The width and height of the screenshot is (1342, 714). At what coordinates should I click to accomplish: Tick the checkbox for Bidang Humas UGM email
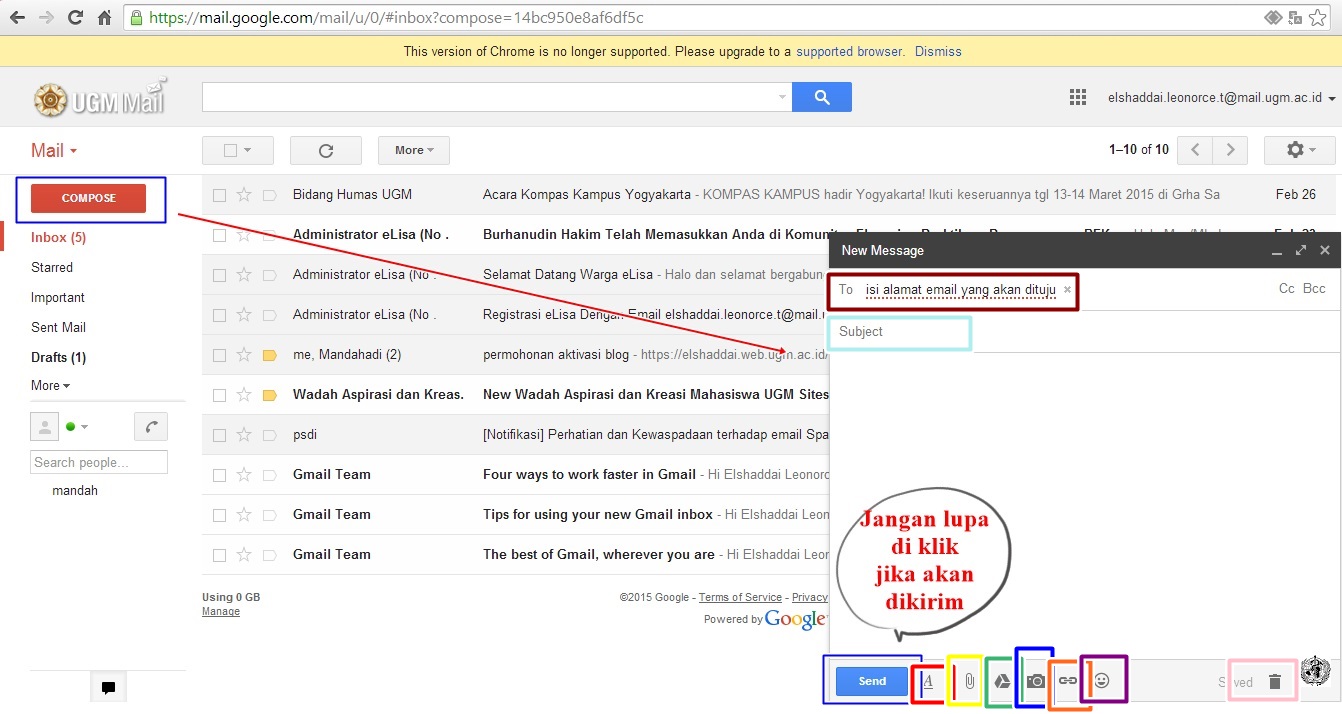[x=219, y=195]
